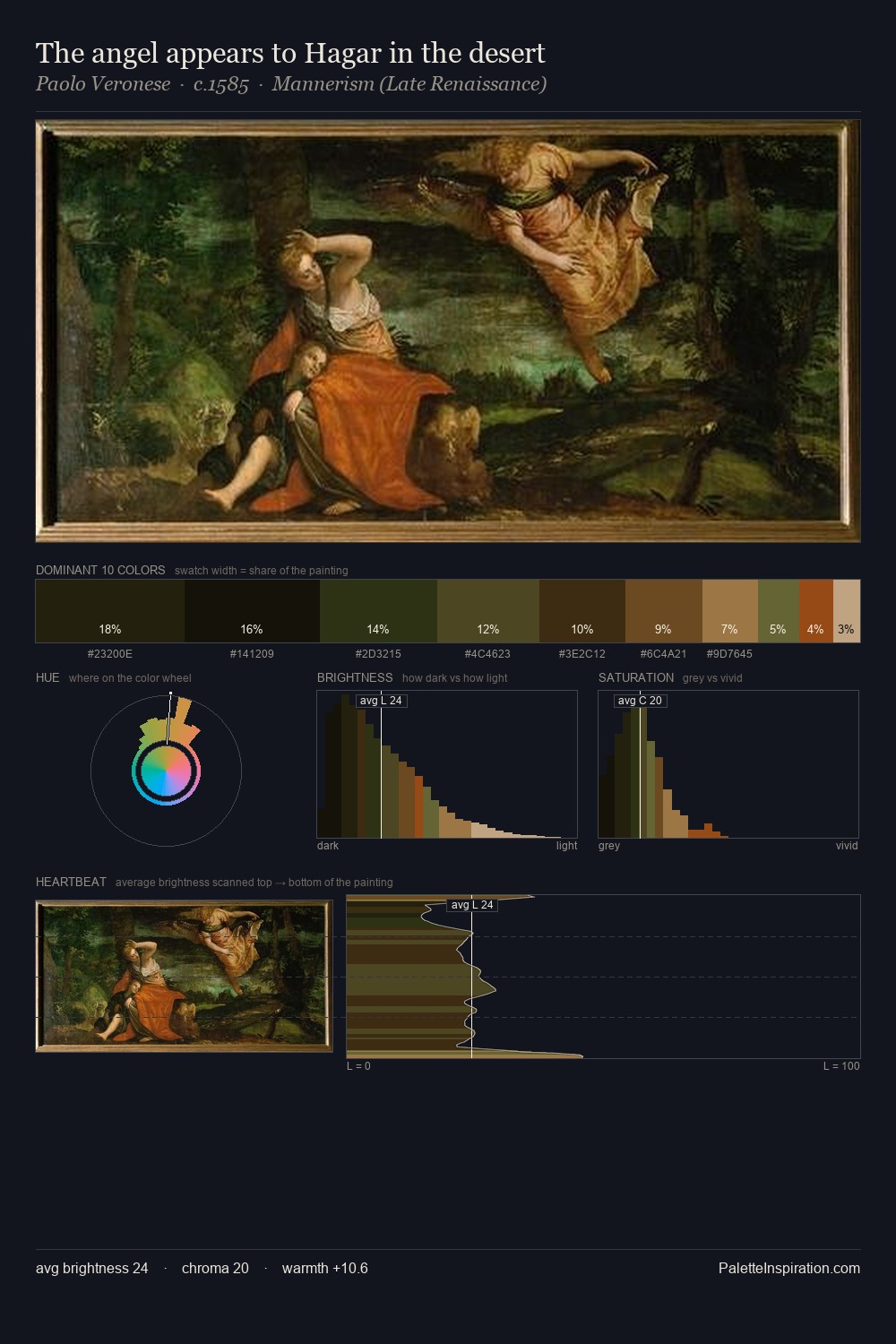
Task: Click 'swatch width = share of the painting' note
Action: pyautogui.click(x=262, y=571)
